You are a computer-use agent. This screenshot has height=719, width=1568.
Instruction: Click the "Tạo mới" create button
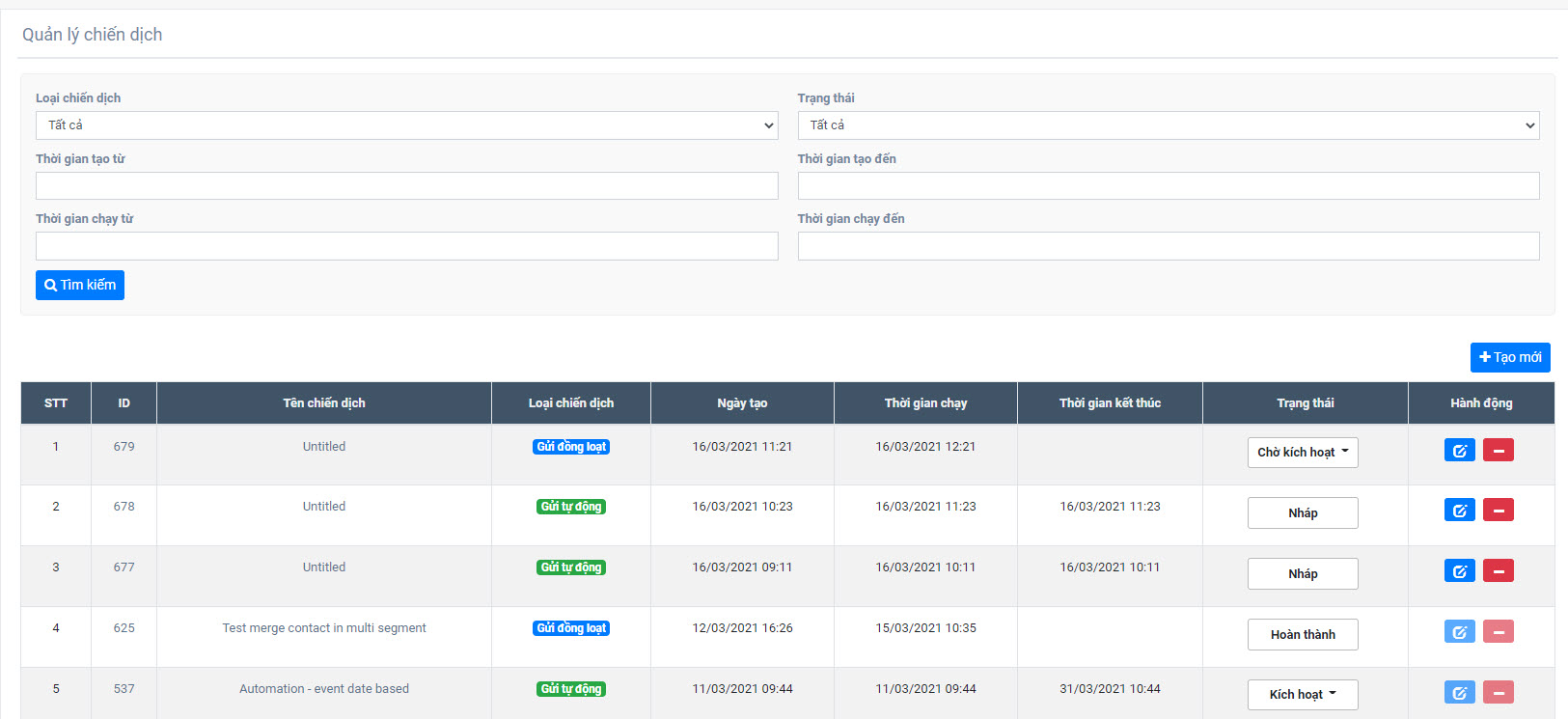[x=1509, y=357]
